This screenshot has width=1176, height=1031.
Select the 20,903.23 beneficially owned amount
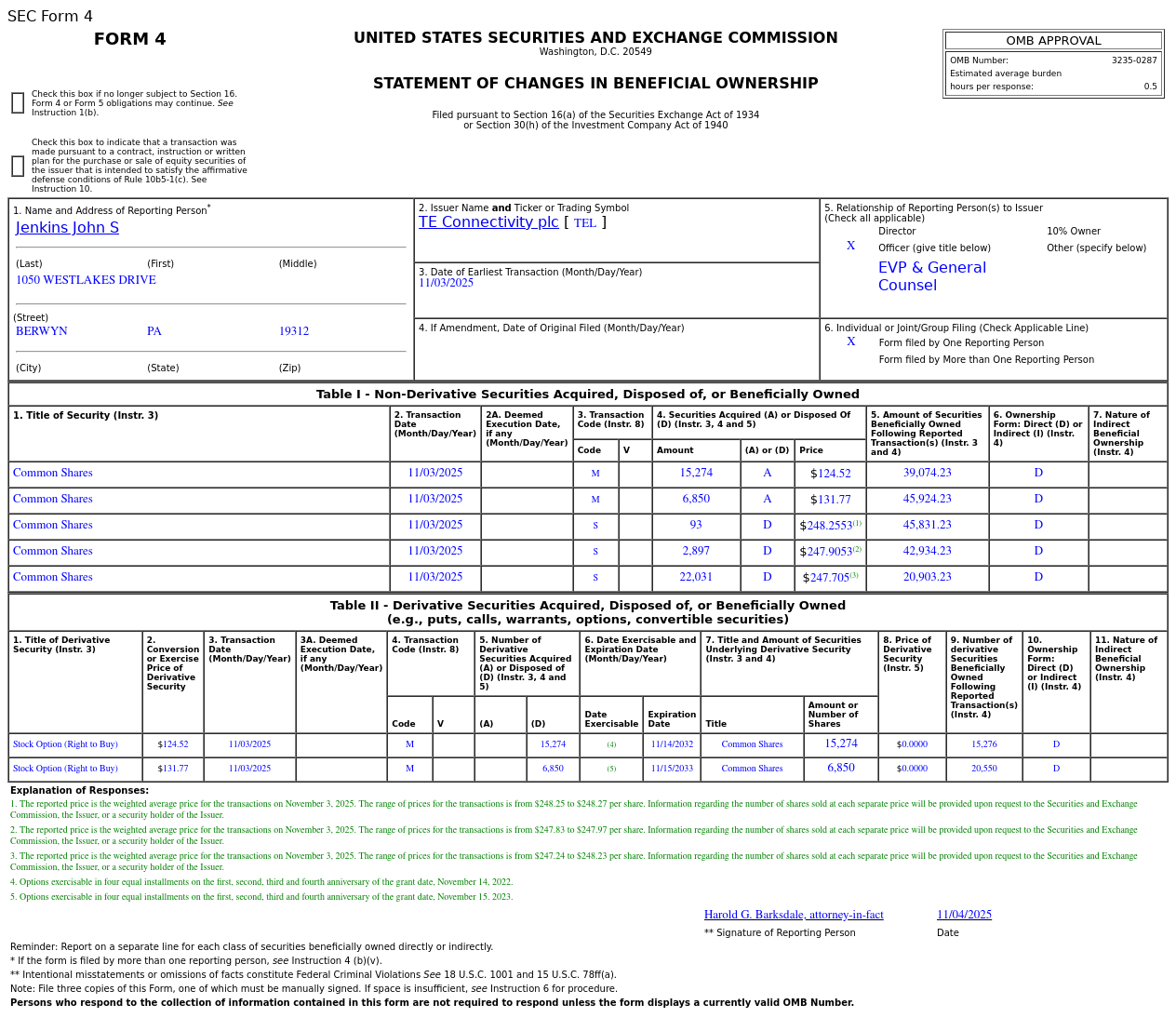pyautogui.click(x=927, y=577)
